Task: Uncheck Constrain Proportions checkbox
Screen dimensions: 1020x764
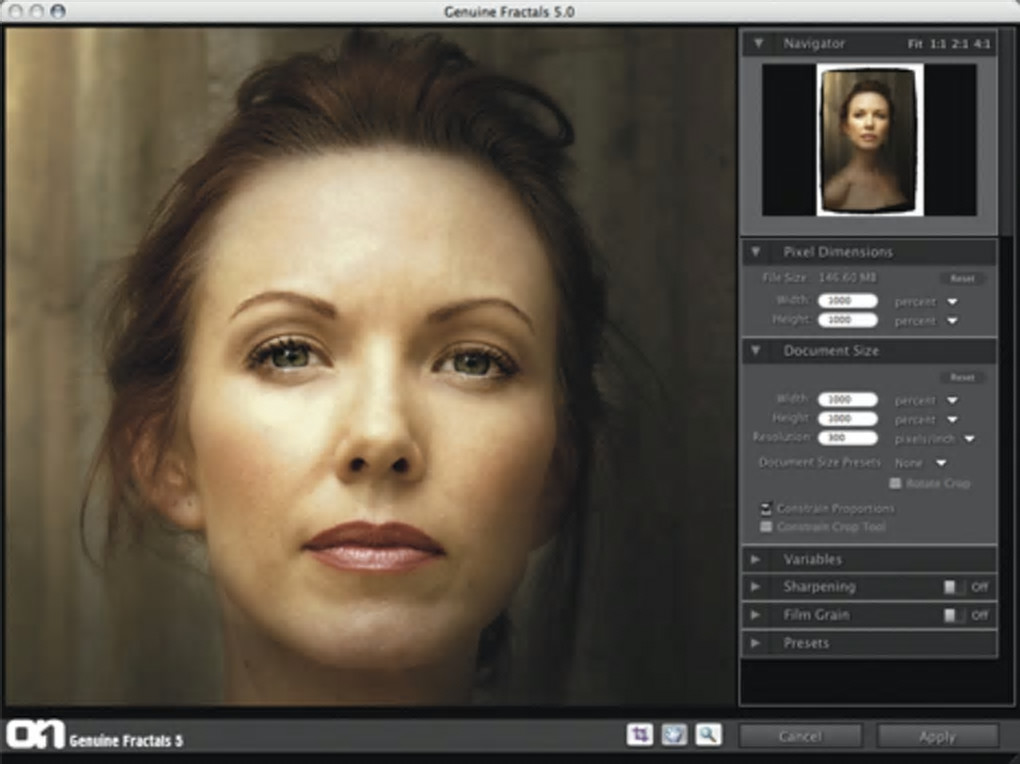Action: 767,508
